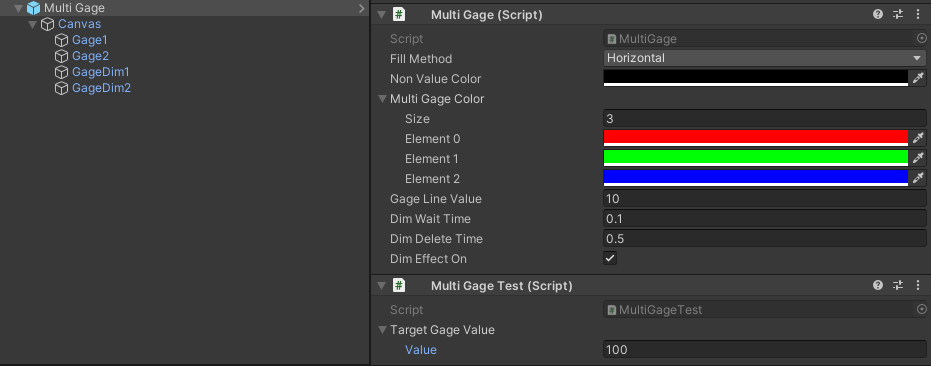Viewport: 931px width, 366px height.
Task: Collapse the Target Gage Value foldout
Action: [382, 330]
